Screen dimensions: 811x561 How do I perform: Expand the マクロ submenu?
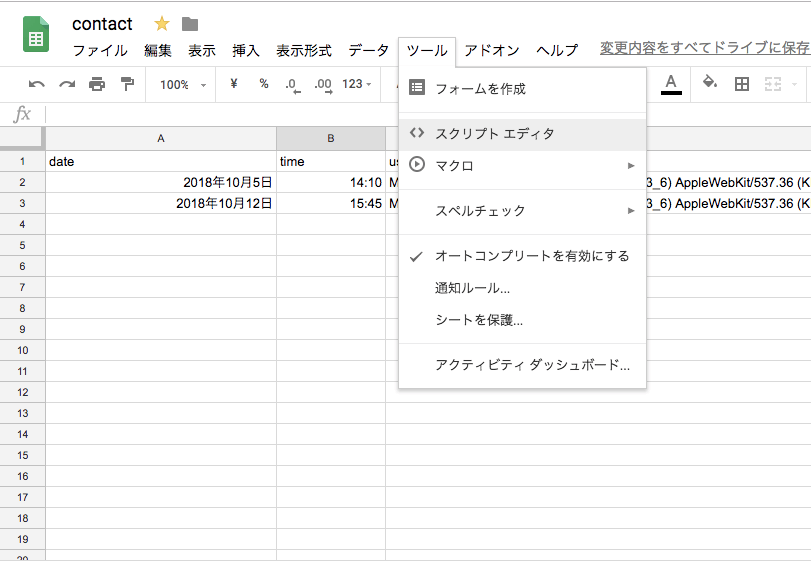[x=522, y=165]
